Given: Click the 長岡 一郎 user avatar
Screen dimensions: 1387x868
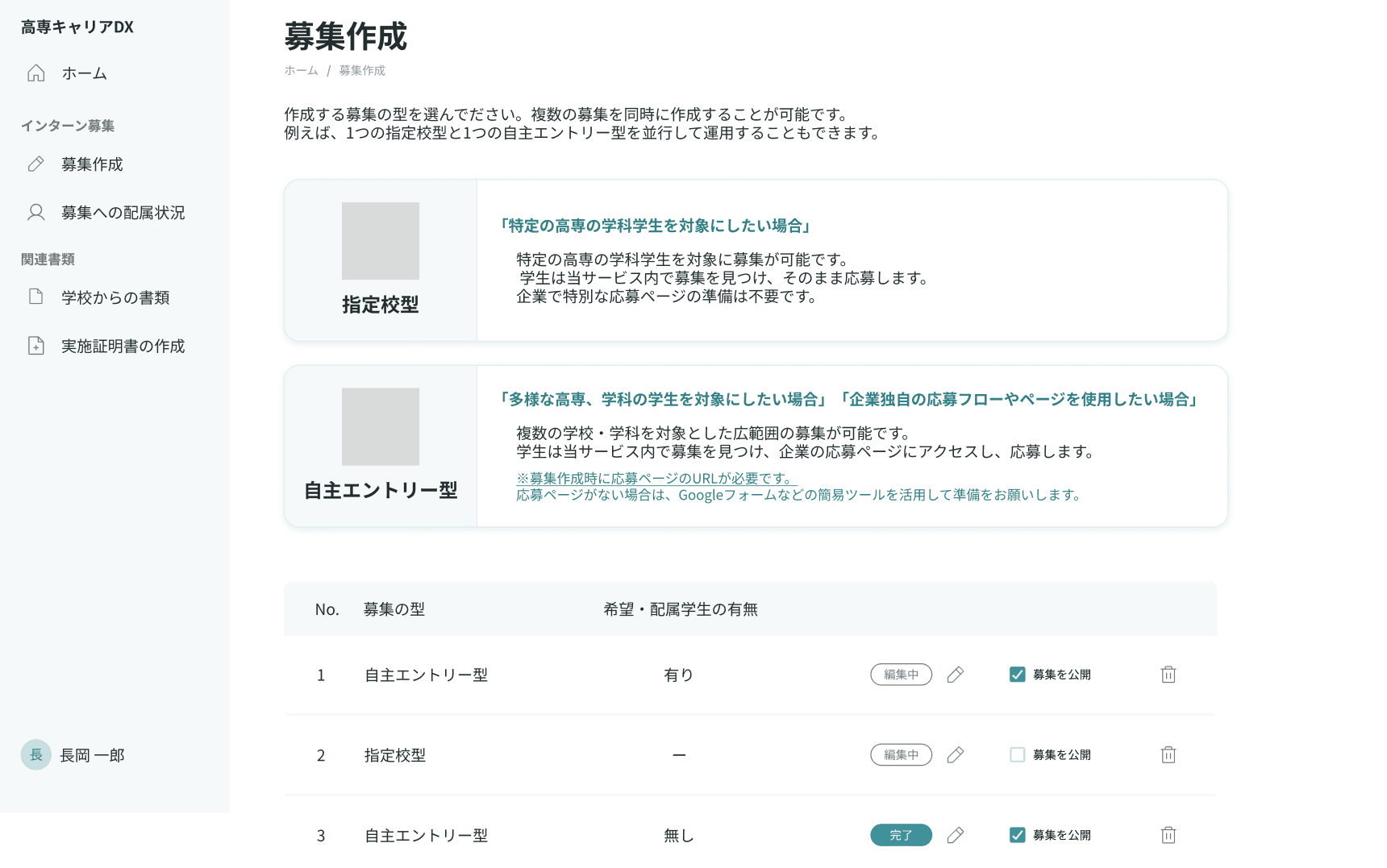Looking at the screenshot, I should (36, 755).
